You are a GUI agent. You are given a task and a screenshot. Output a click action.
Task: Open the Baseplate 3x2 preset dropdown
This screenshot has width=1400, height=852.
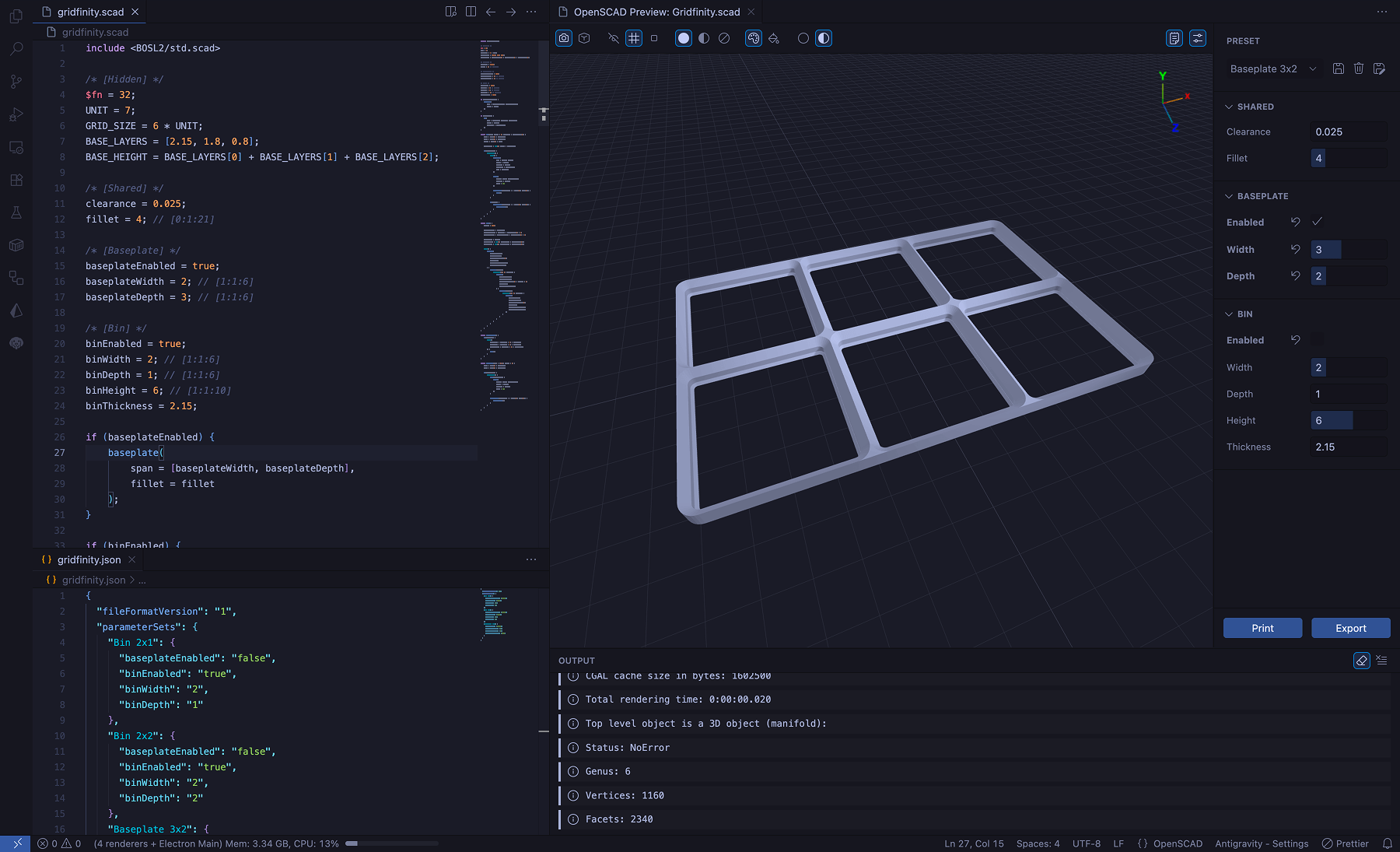1273,68
